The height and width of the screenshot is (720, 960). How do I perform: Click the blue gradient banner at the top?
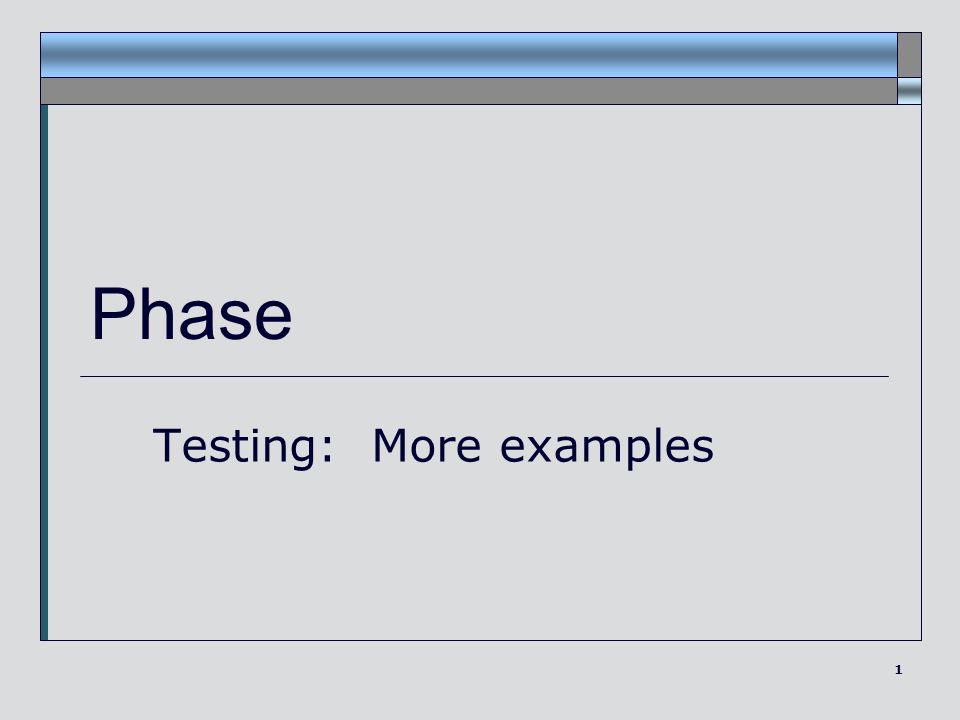click(469, 55)
